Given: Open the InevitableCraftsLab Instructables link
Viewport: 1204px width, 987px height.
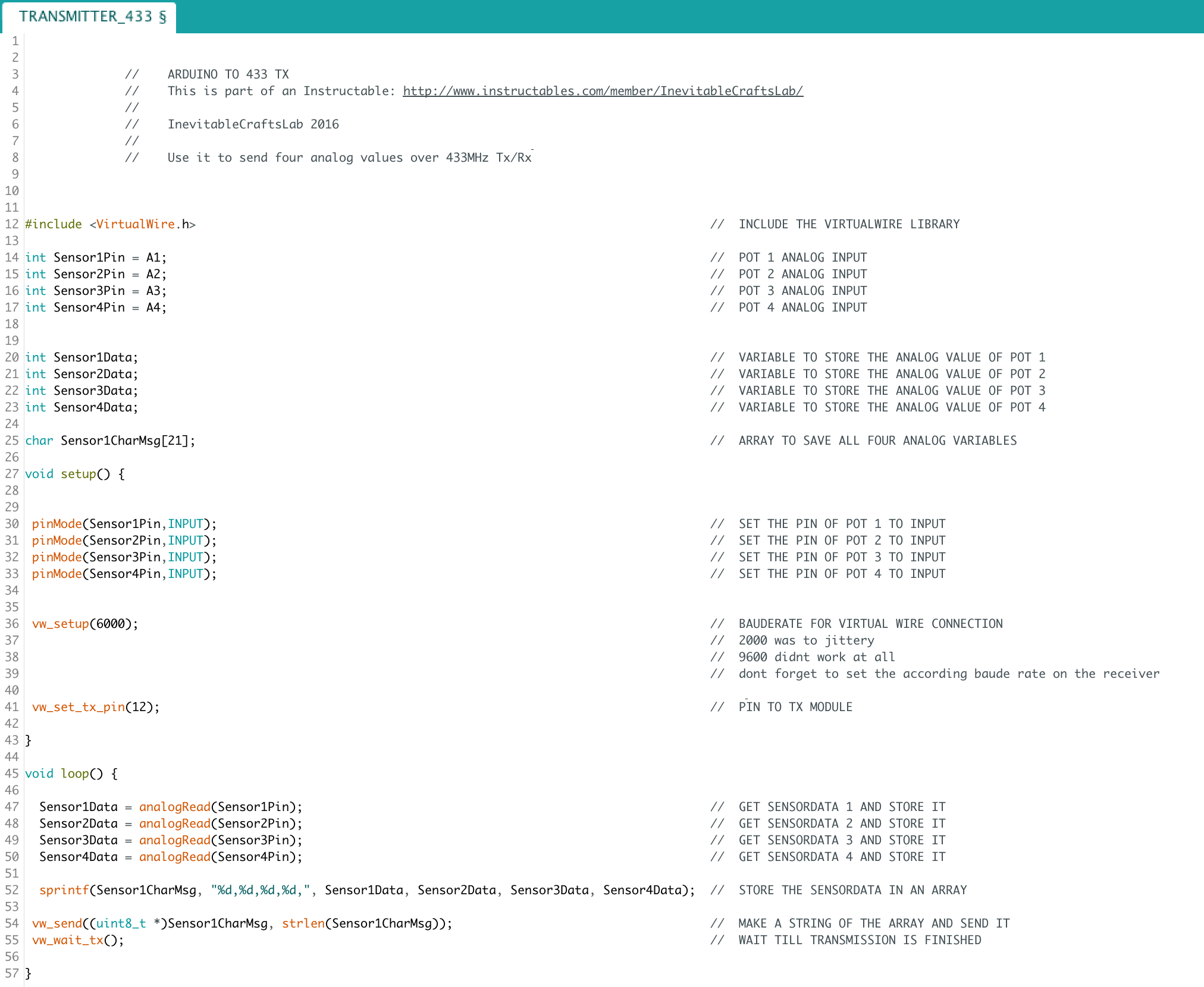Looking at the screenshot, I should pos(602,91).
